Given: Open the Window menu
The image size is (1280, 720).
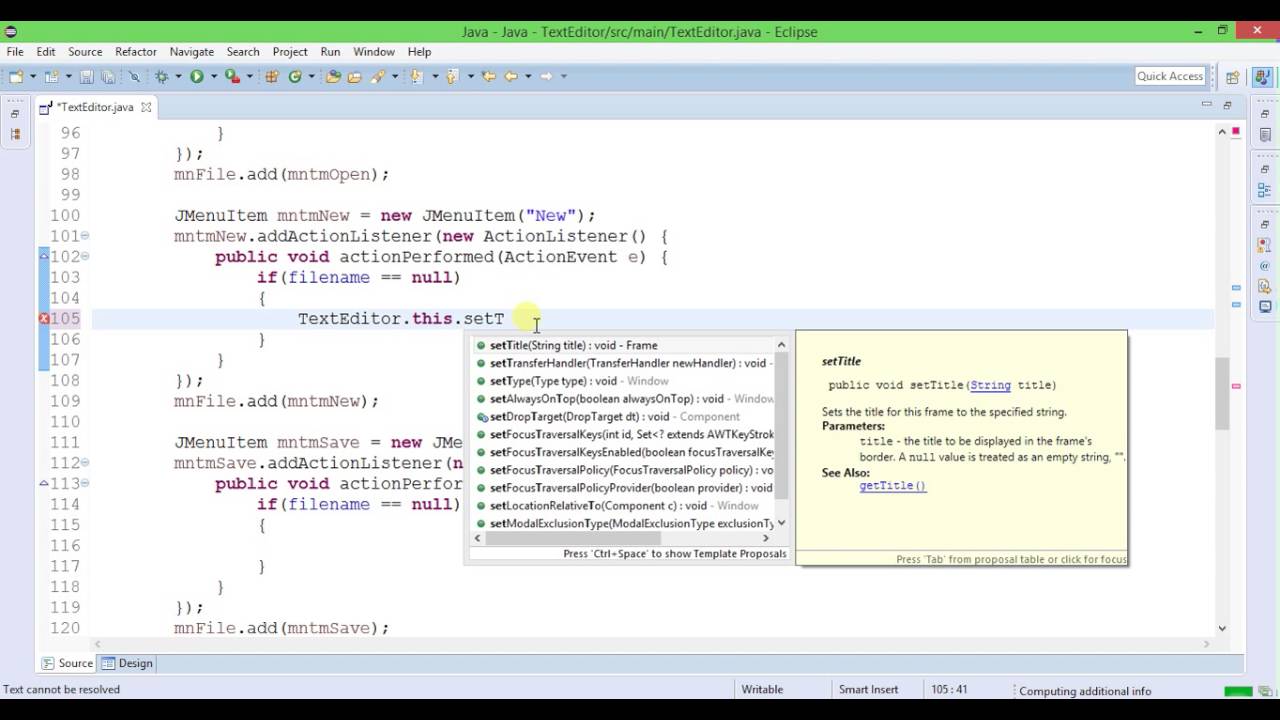Looking at the screenshot, I should (374, 52).
